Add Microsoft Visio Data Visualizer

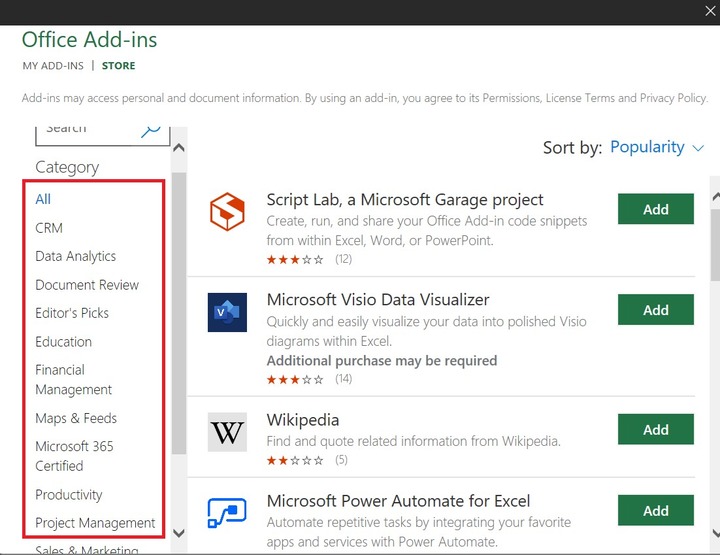(x=655, y=310)
